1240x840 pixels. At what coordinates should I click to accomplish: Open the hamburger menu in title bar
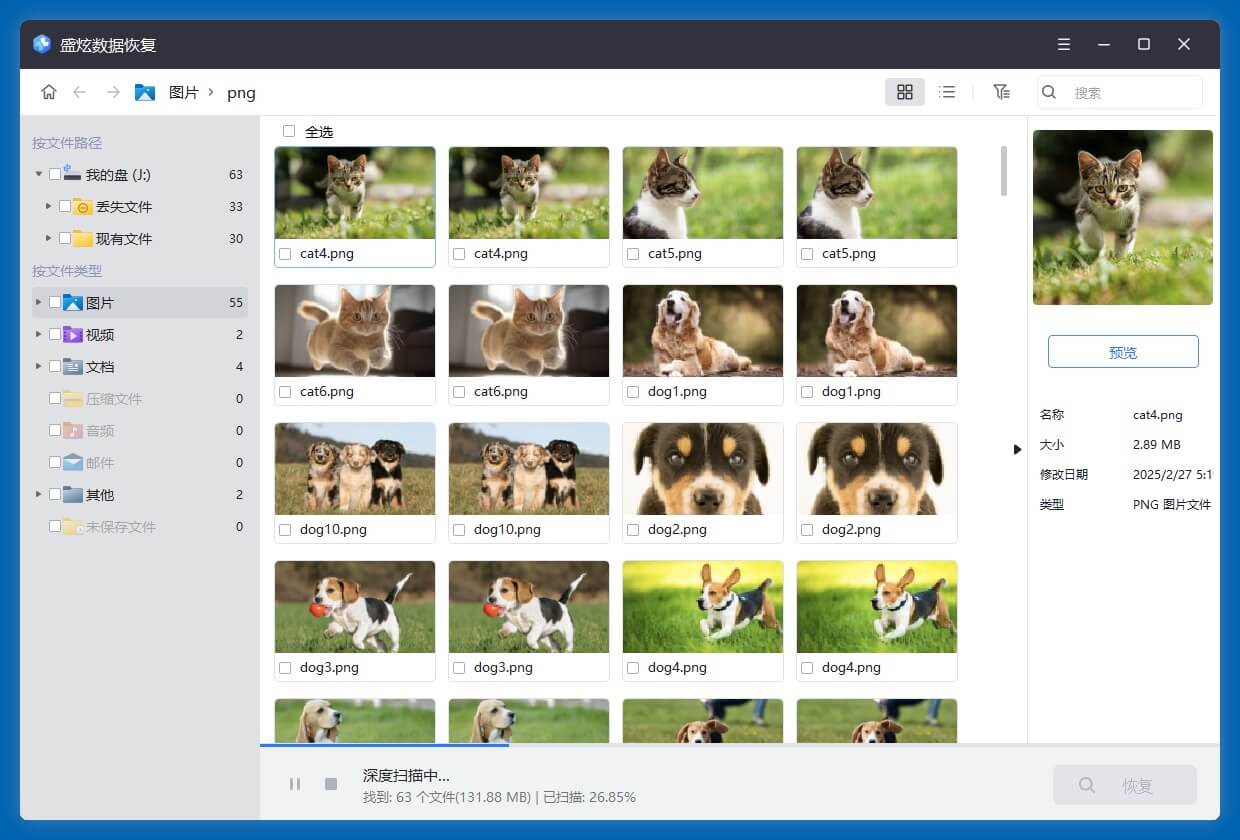tap(1064, 45)
